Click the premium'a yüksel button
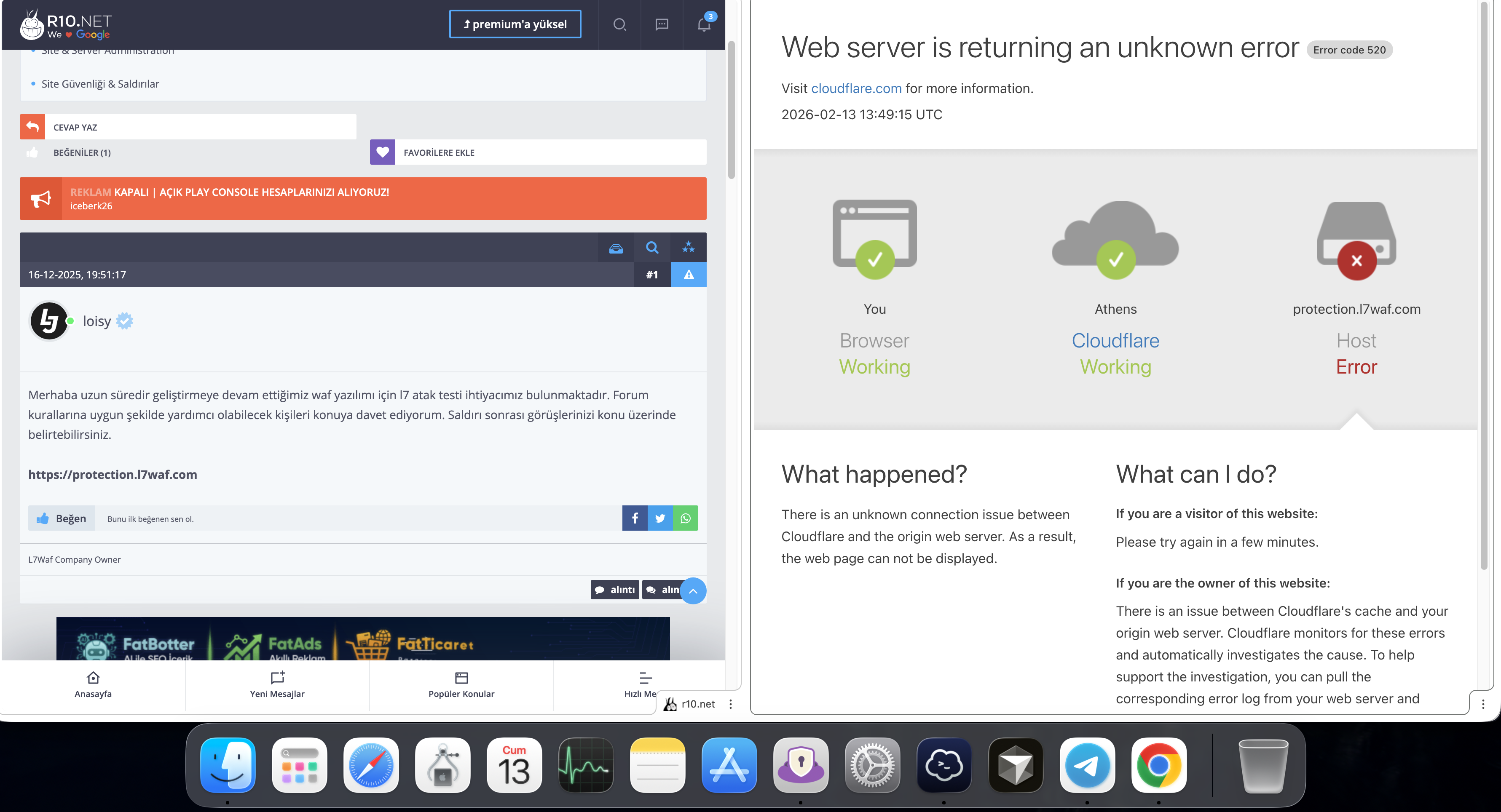This screenshot has width=1501, height=812. pyautogui.click(x=515, y=24)
